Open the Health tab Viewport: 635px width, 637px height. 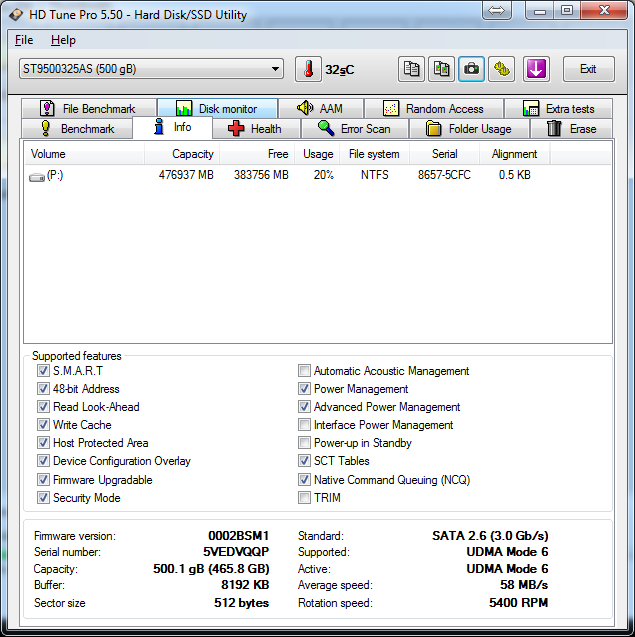pos(256,128)
